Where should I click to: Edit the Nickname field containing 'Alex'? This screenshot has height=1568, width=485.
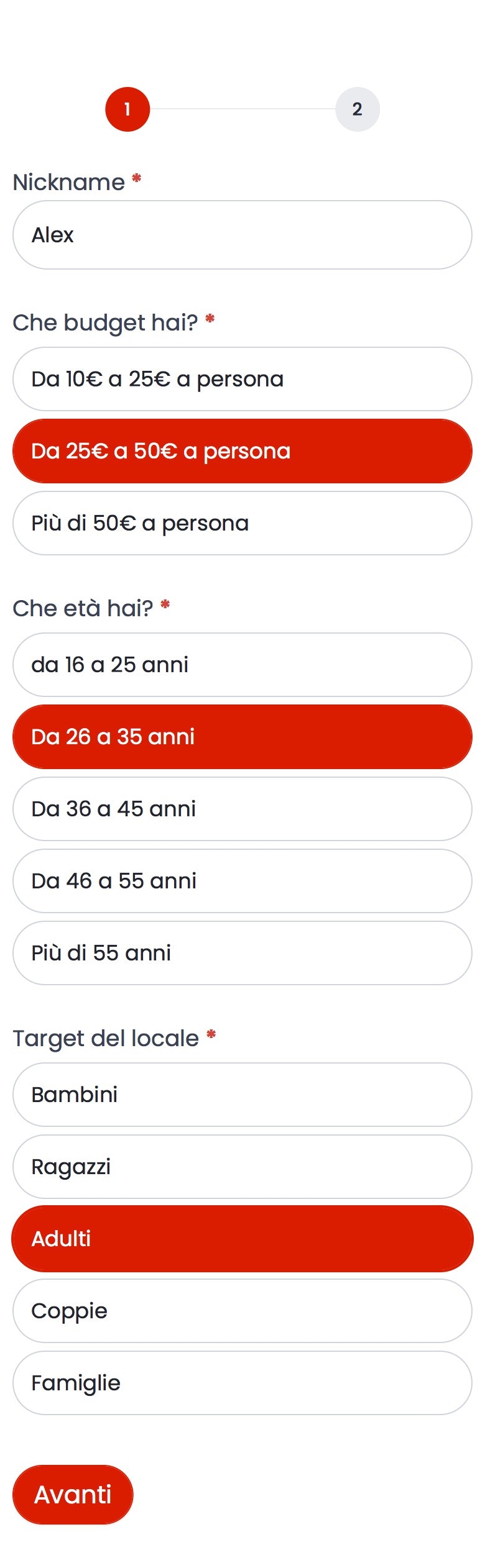pyautogui.click(x=242, y=235)
